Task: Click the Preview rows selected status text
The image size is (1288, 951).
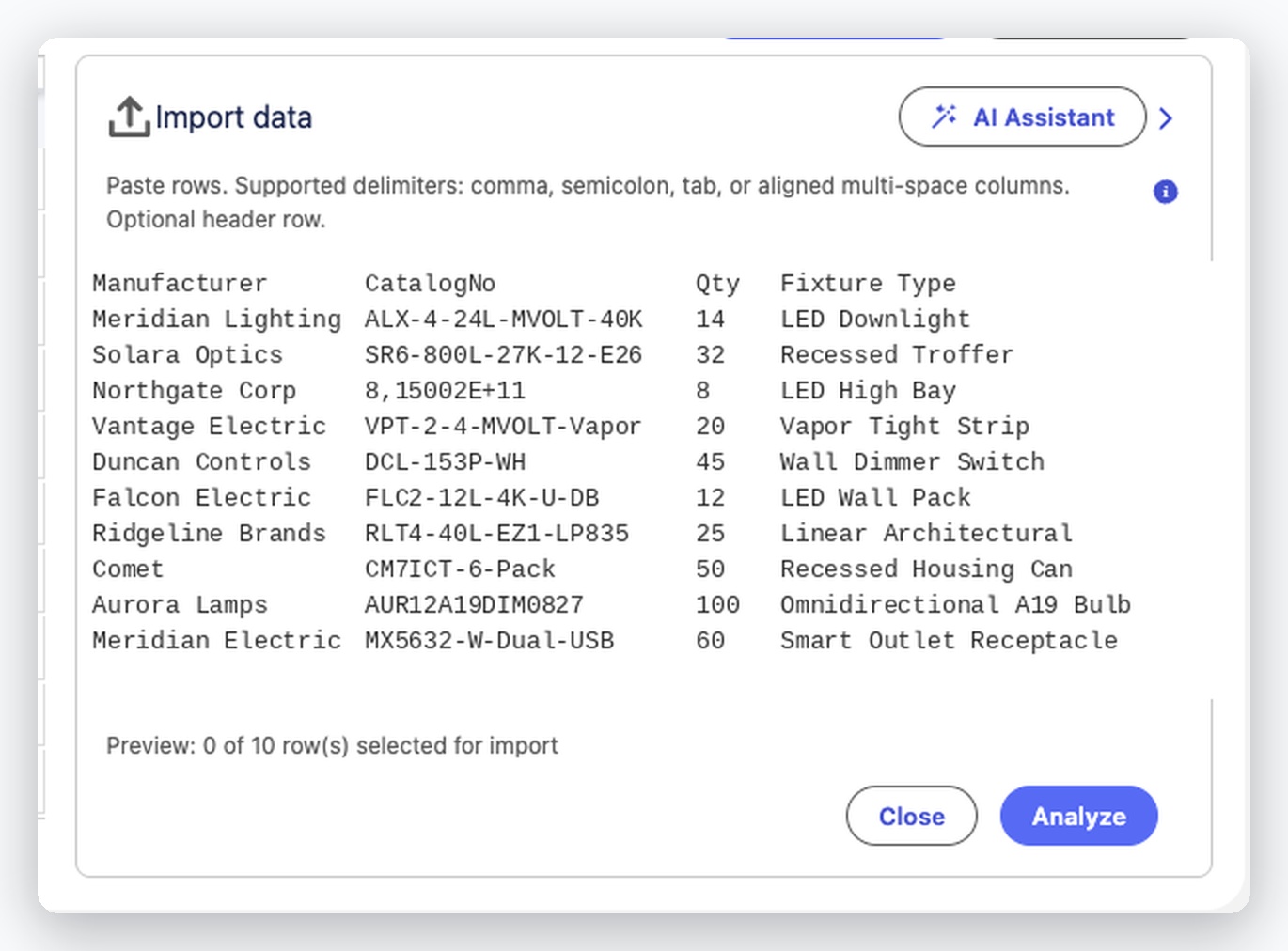Action: 332,745
